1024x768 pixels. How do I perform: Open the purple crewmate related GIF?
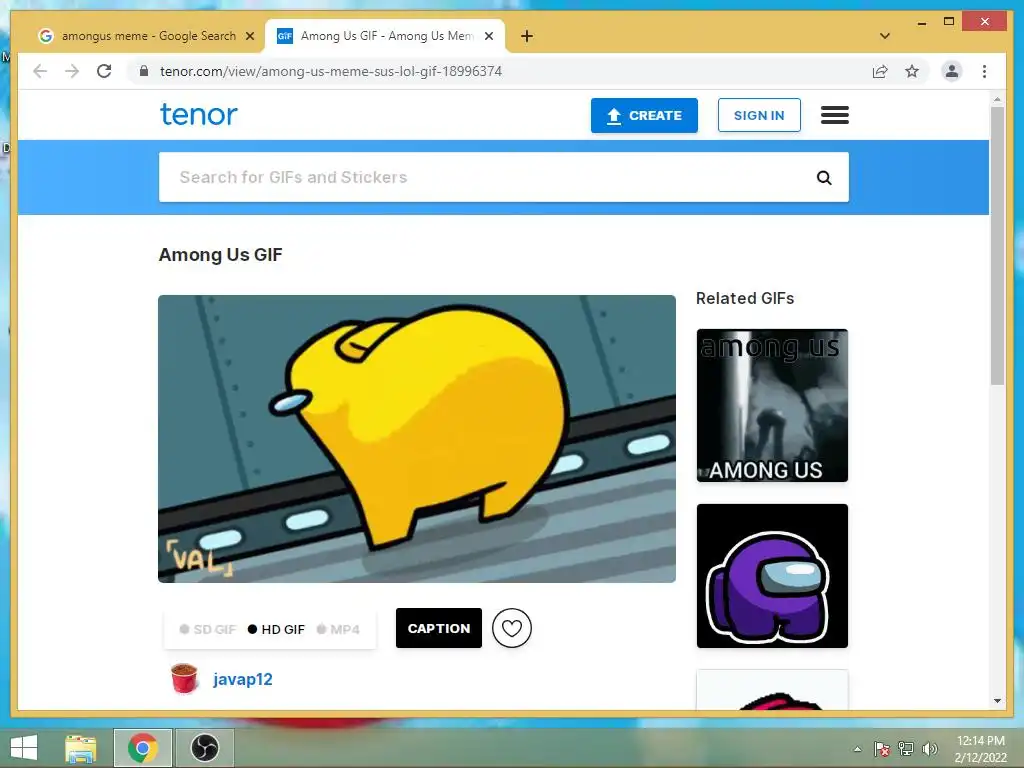pos(772,576)
